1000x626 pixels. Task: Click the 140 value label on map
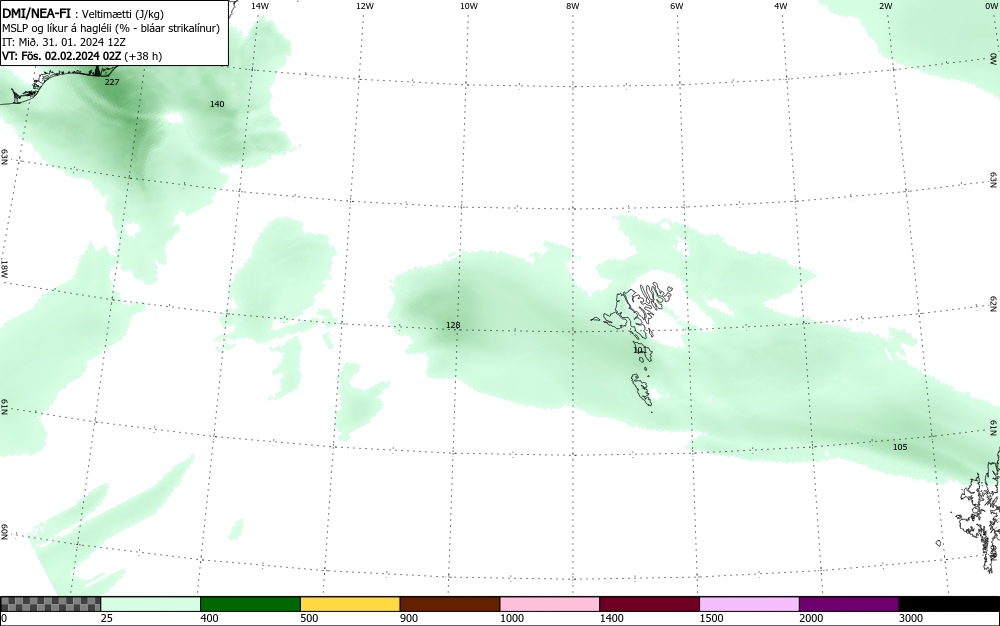(217, 104)
